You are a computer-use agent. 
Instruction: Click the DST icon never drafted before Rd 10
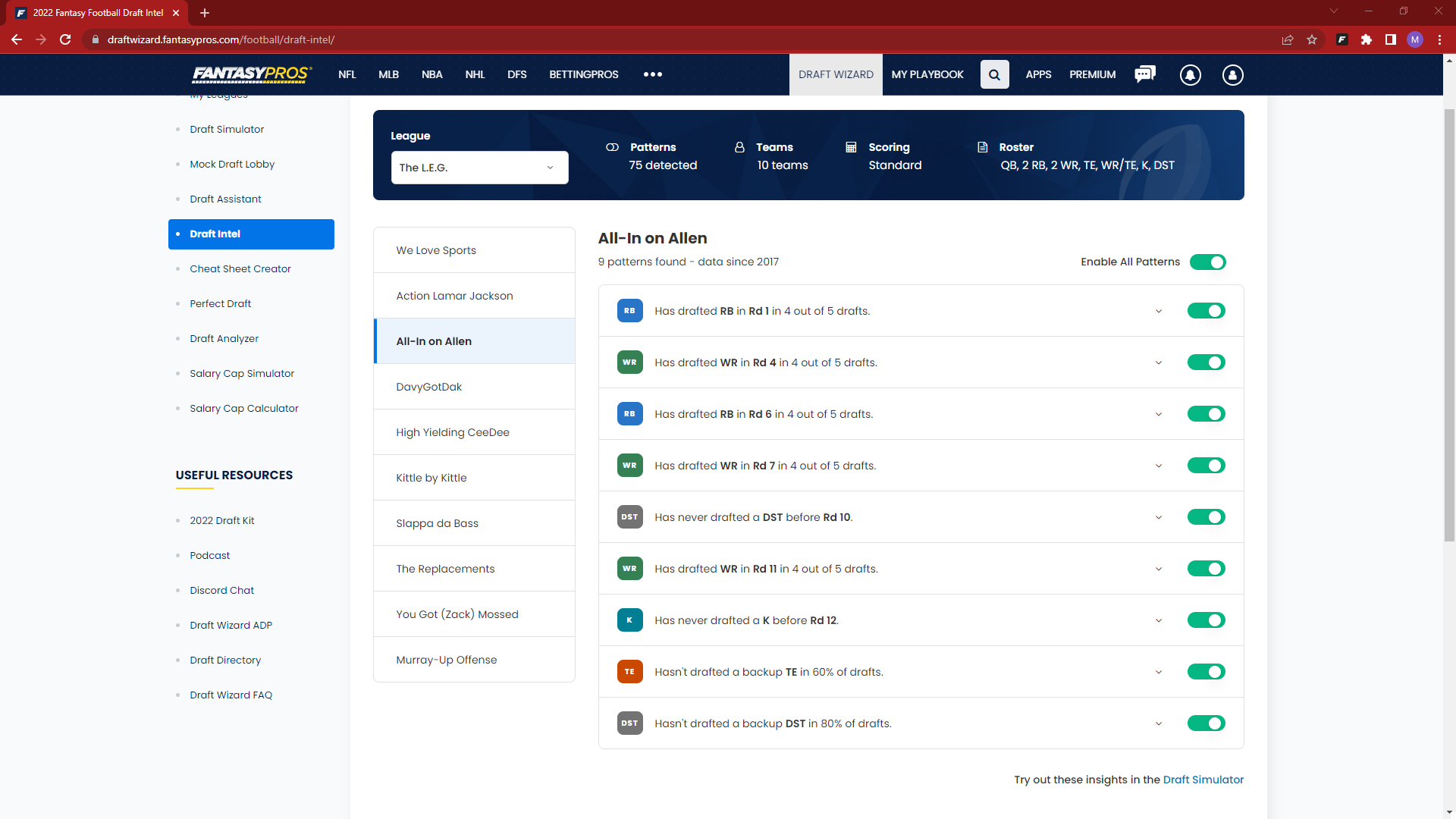coord(629,517)
